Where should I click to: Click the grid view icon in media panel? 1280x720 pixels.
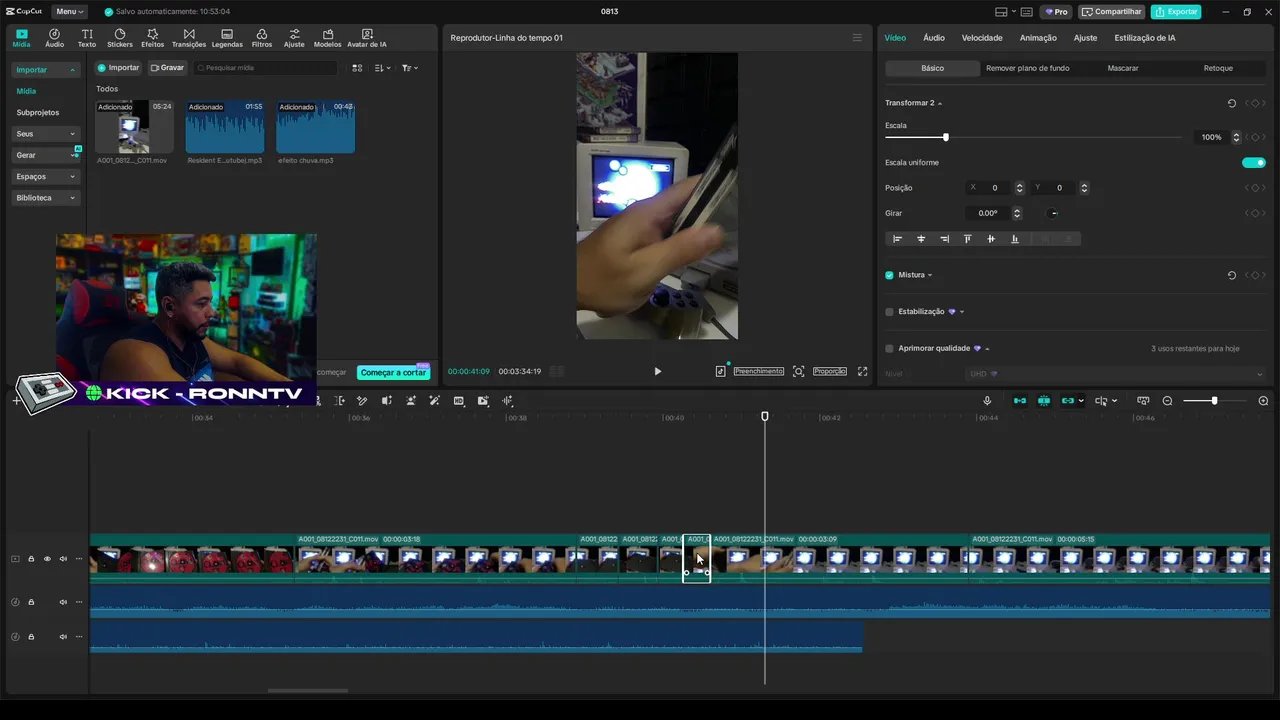[x=357, y=68]
